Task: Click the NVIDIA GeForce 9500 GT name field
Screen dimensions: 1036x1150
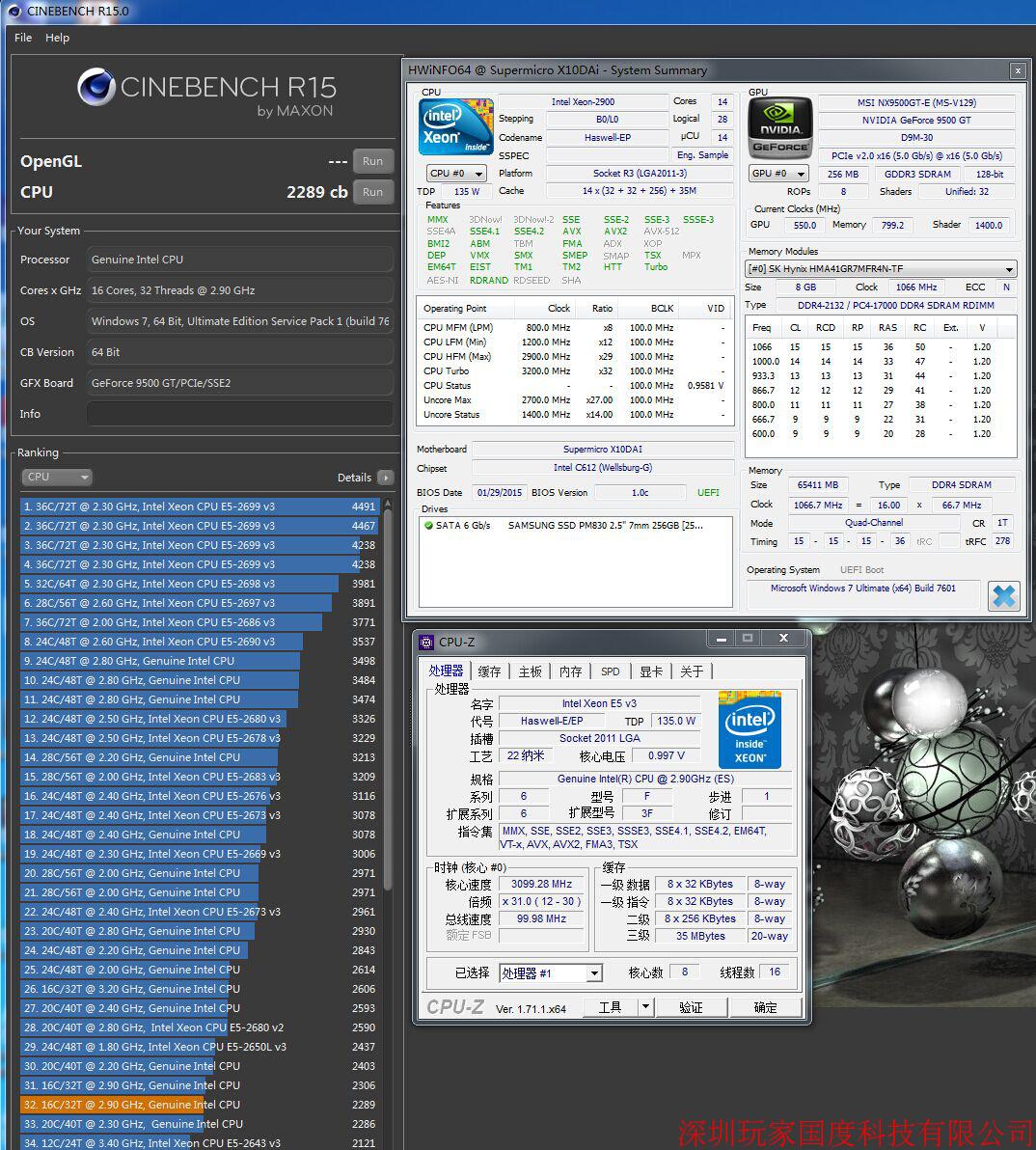Action: [x=916, y=121]
